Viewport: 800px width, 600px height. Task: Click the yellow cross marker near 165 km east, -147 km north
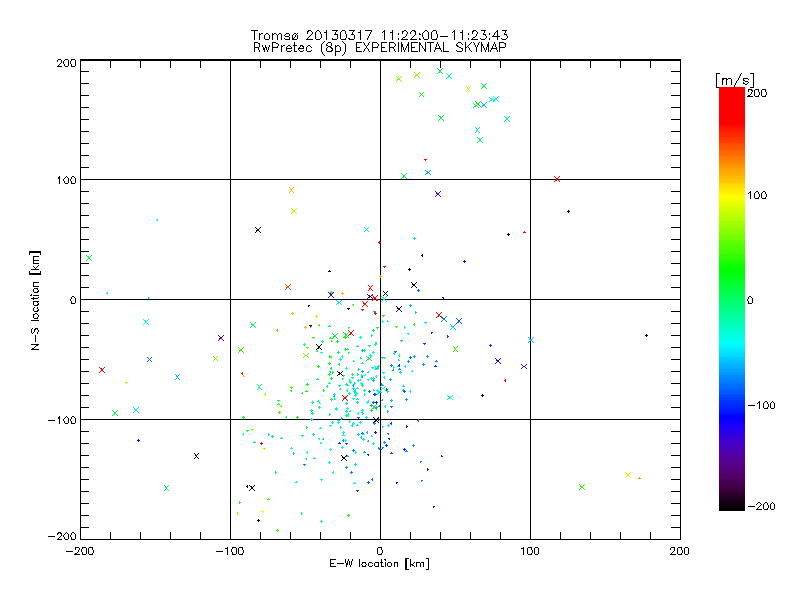coord(628,475)
